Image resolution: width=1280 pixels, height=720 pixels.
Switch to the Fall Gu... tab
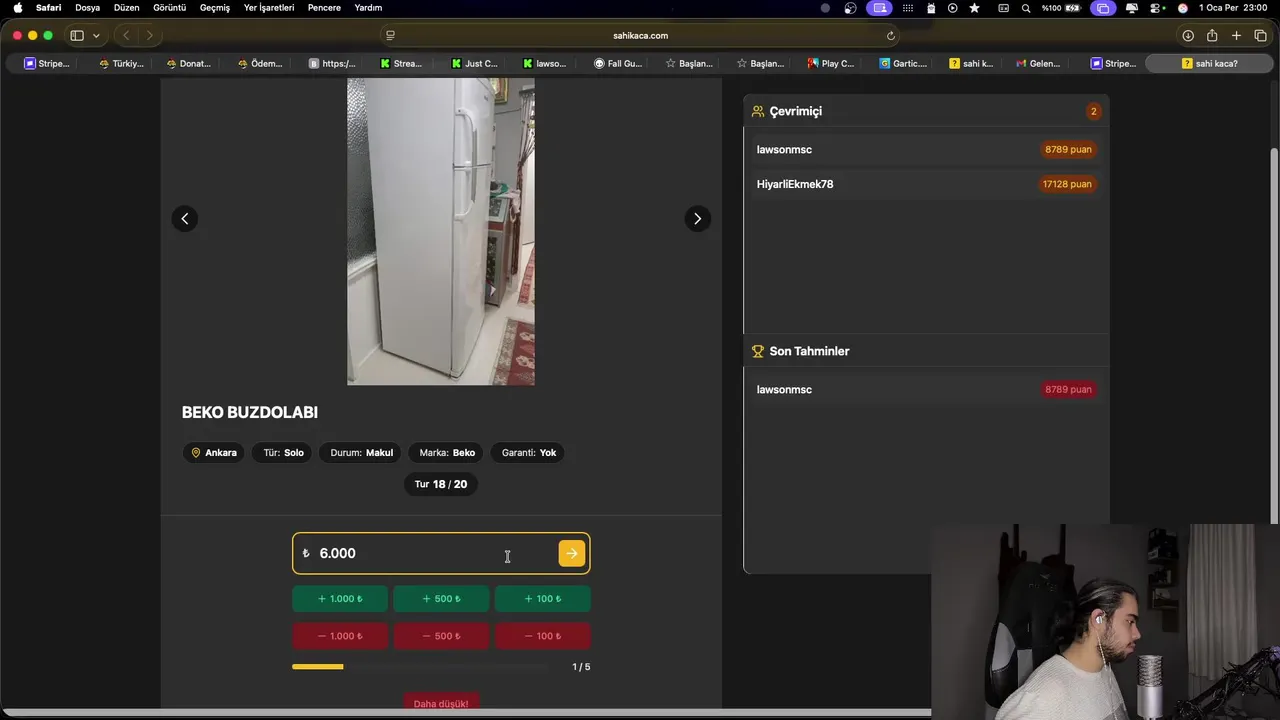pos(618,63)
